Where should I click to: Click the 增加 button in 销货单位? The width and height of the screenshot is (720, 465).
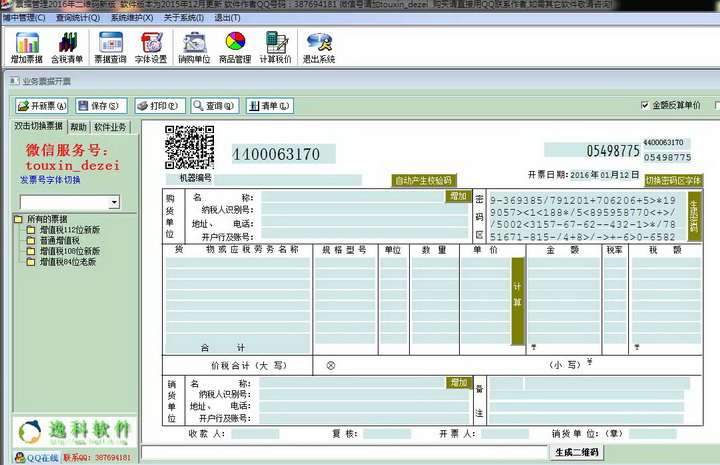[459, 382]
